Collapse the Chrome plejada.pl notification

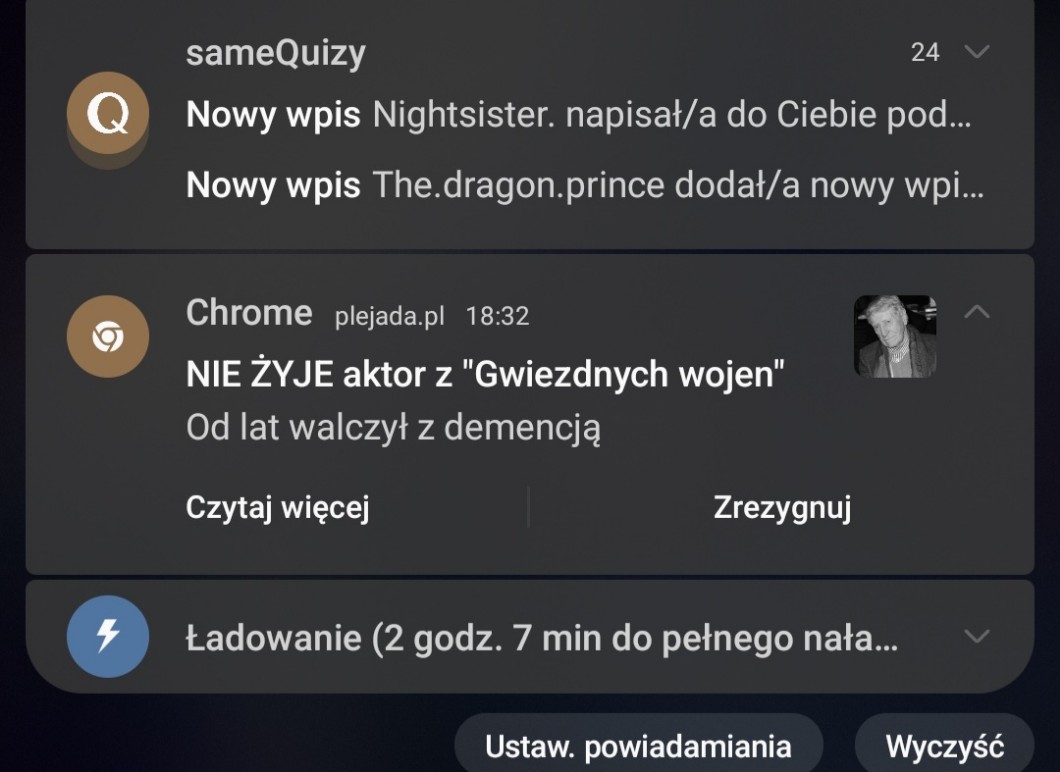(976, 312)
